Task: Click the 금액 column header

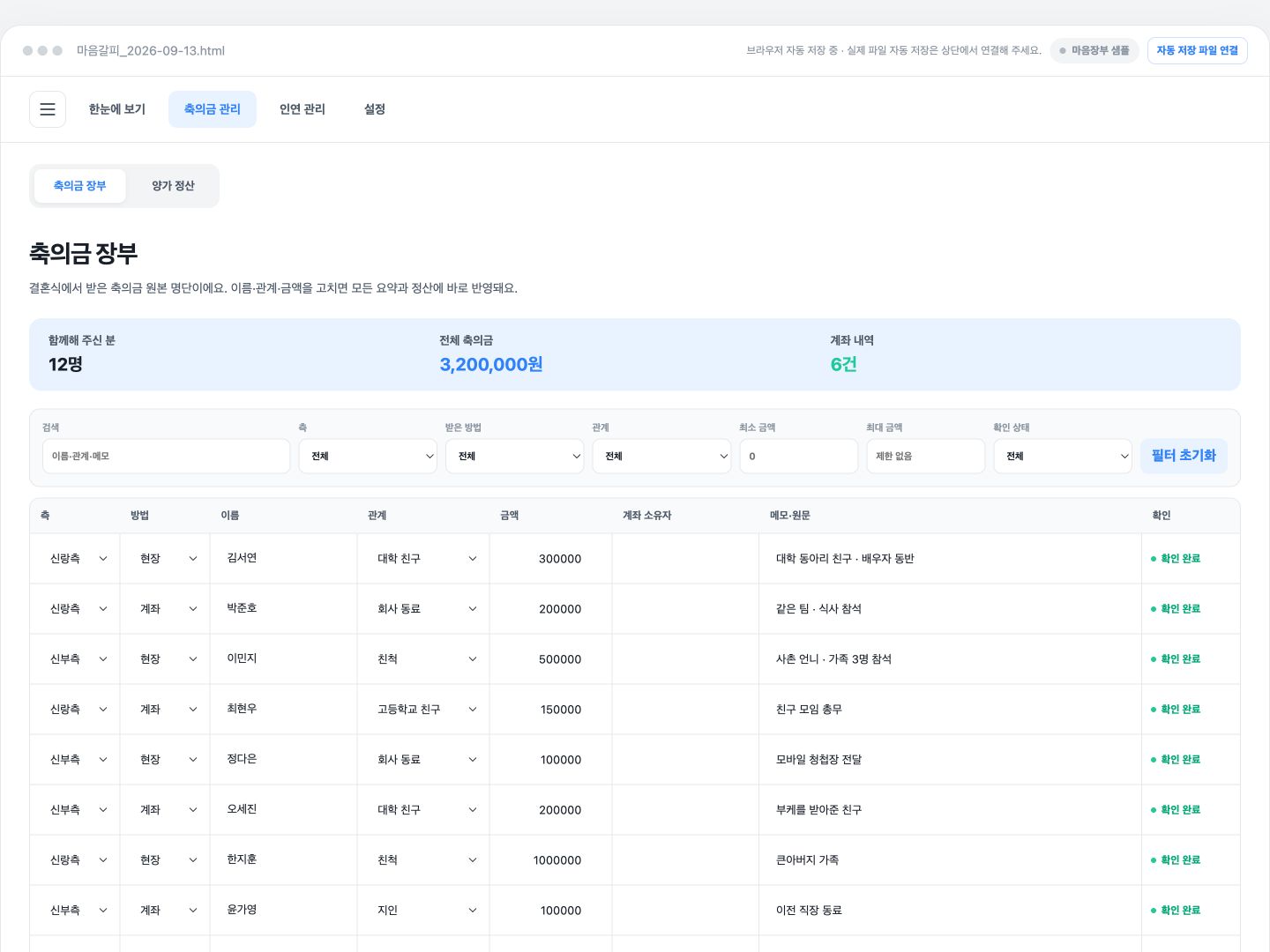Action: point(510,516)
